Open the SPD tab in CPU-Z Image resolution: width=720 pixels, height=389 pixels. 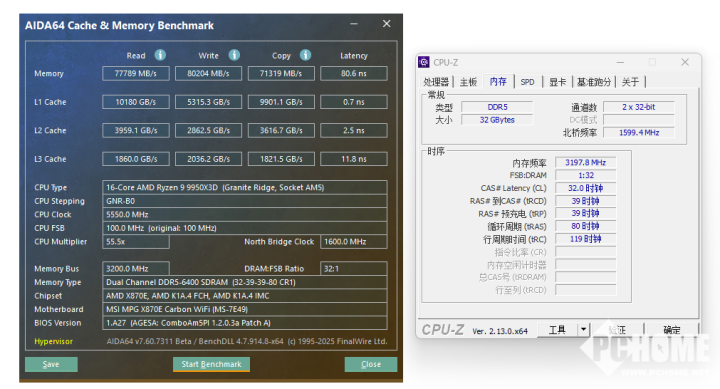pyautogui.click(x=527, y=82)
